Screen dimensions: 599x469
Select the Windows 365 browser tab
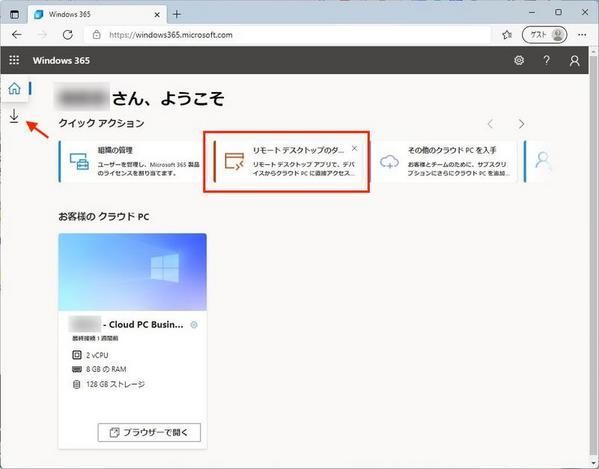(x=97, y=15)
